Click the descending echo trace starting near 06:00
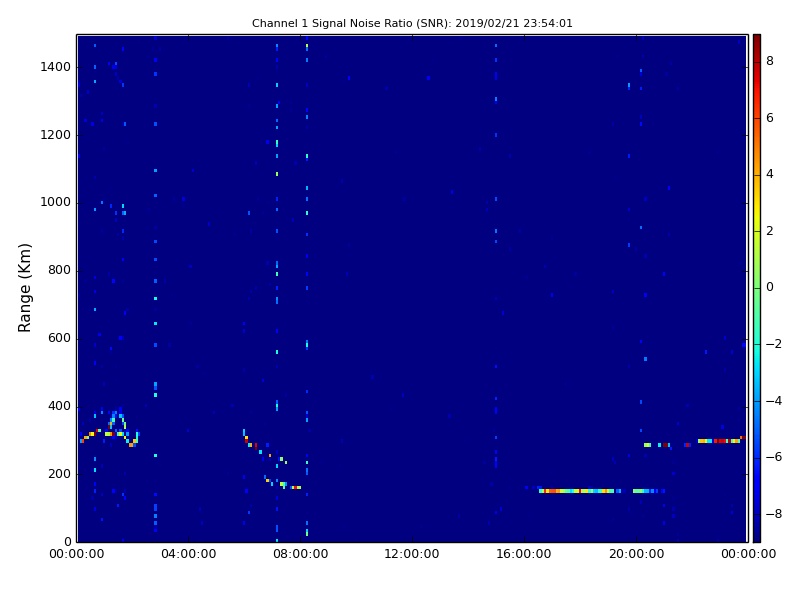The width and height of the screenshot is (800, 600). [265, 446]
